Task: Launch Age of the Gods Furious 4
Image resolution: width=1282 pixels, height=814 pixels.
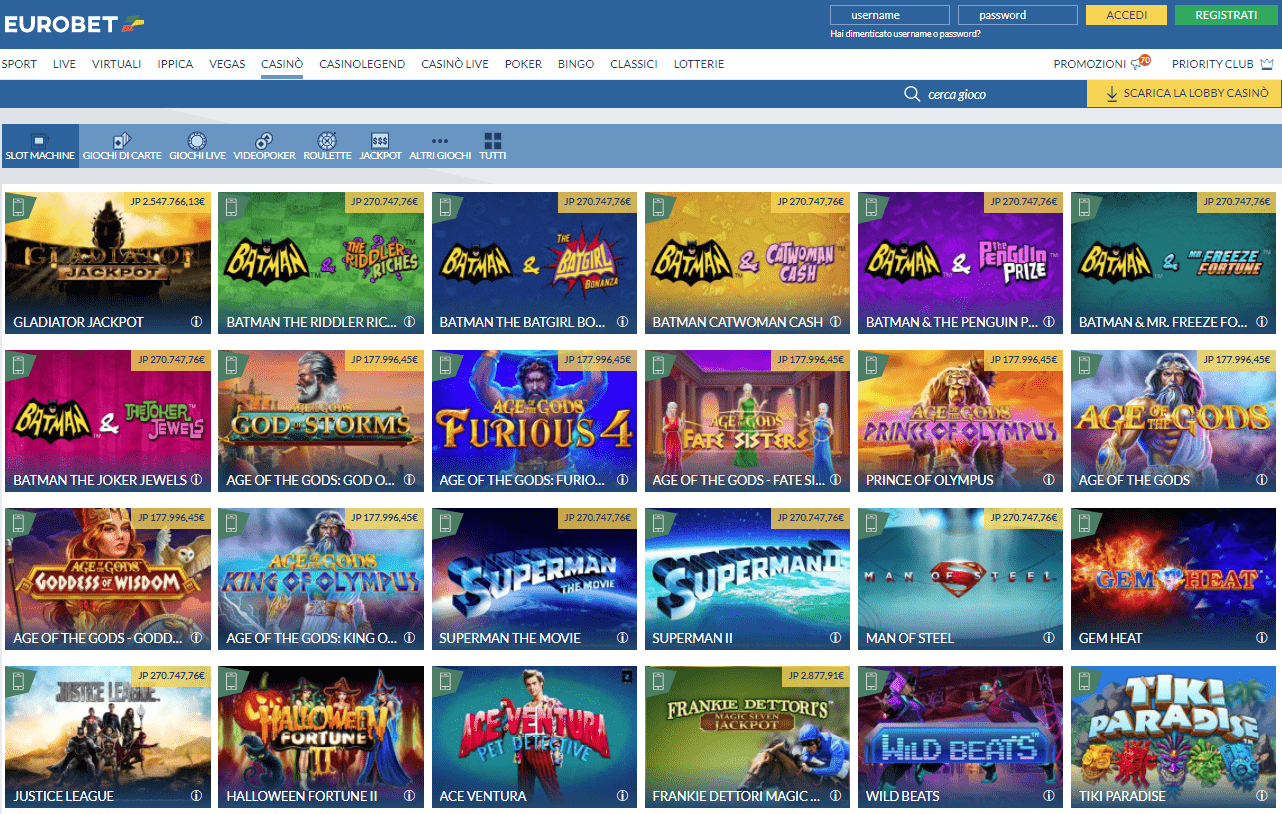Action: [534, 421]
